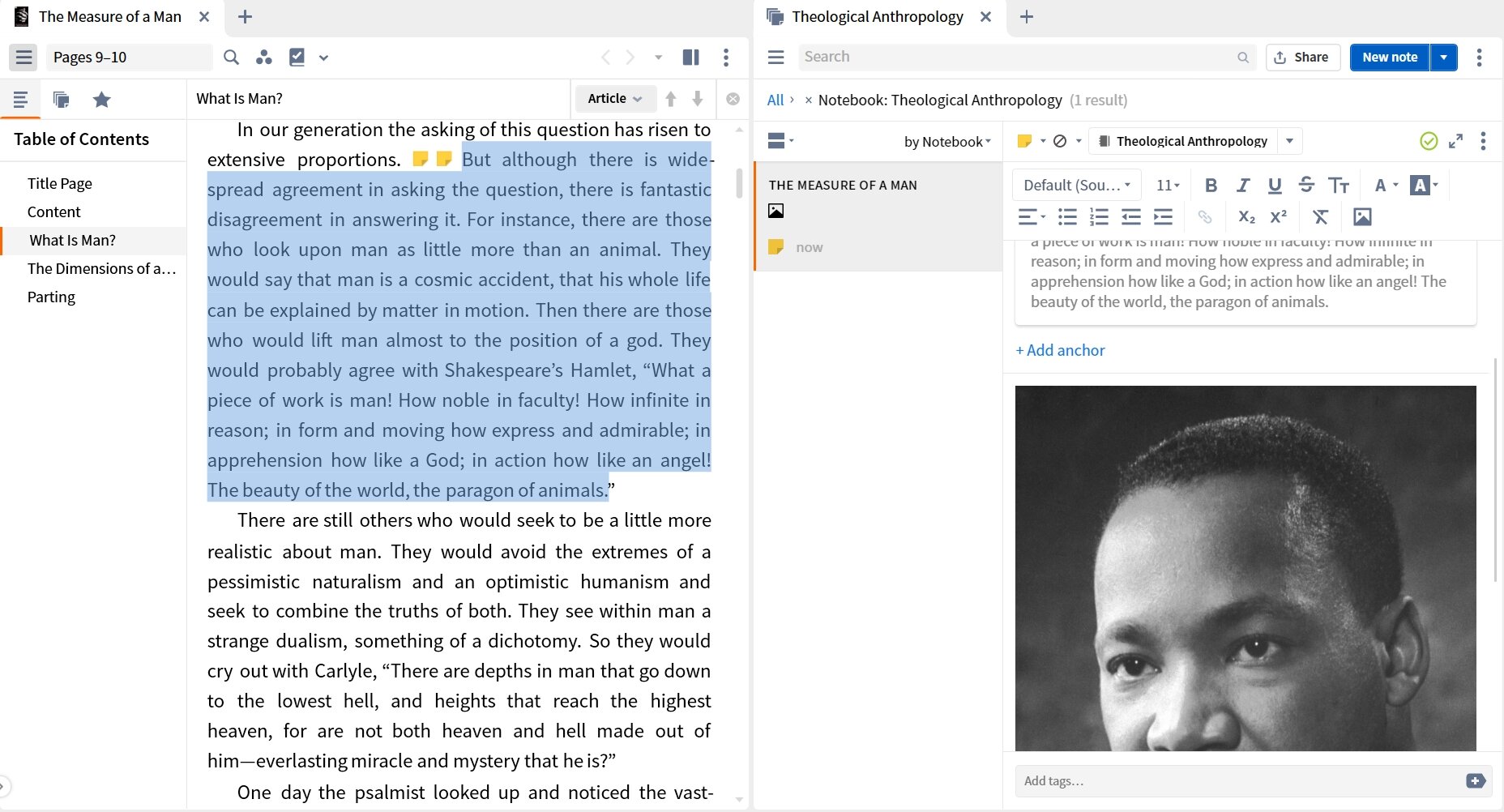Image resolution: width=1504 pixels, height=812 pixels.
Task: Insert an image into the note
Action: 1362,216
